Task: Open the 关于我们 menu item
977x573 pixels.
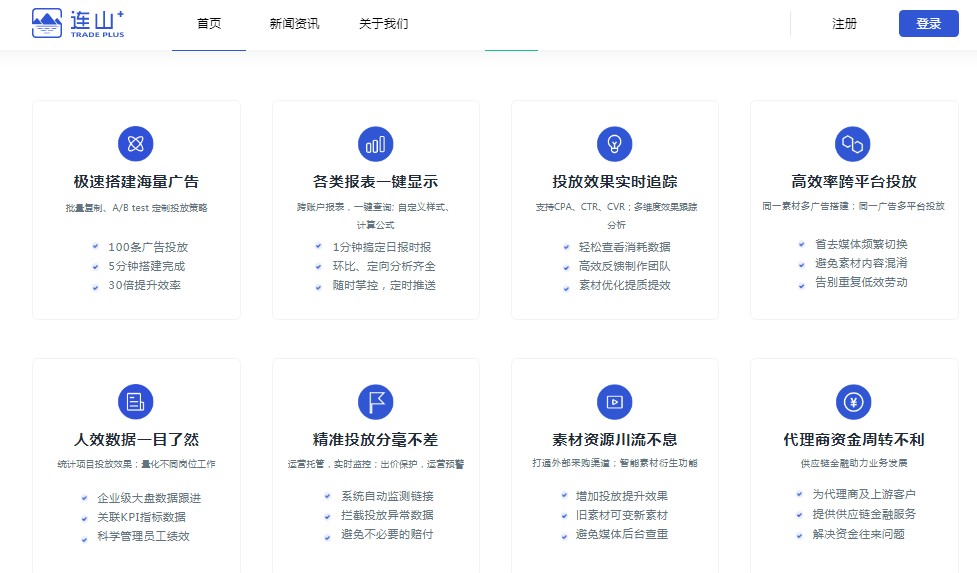Action: point(383,24)
